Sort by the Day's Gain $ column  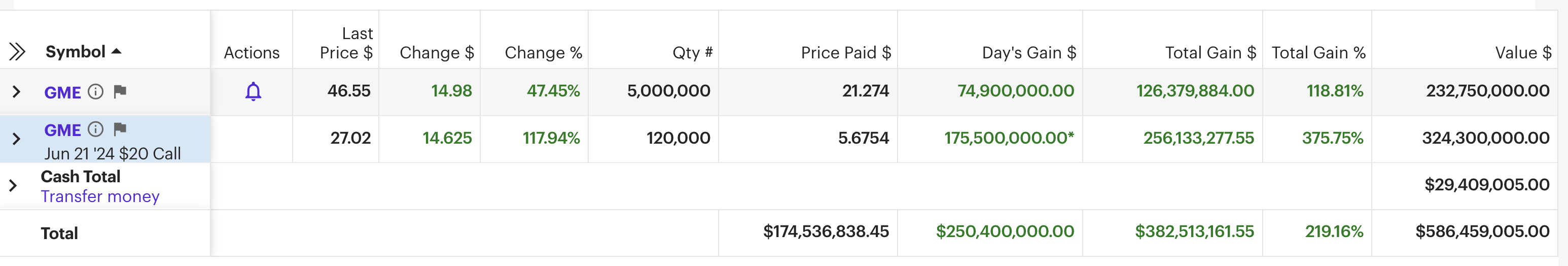pos(1029,53)
